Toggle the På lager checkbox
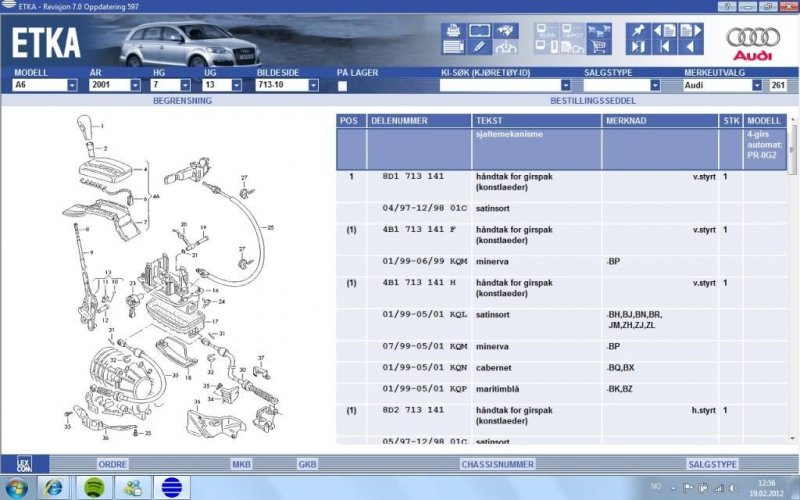 [343, 86]
